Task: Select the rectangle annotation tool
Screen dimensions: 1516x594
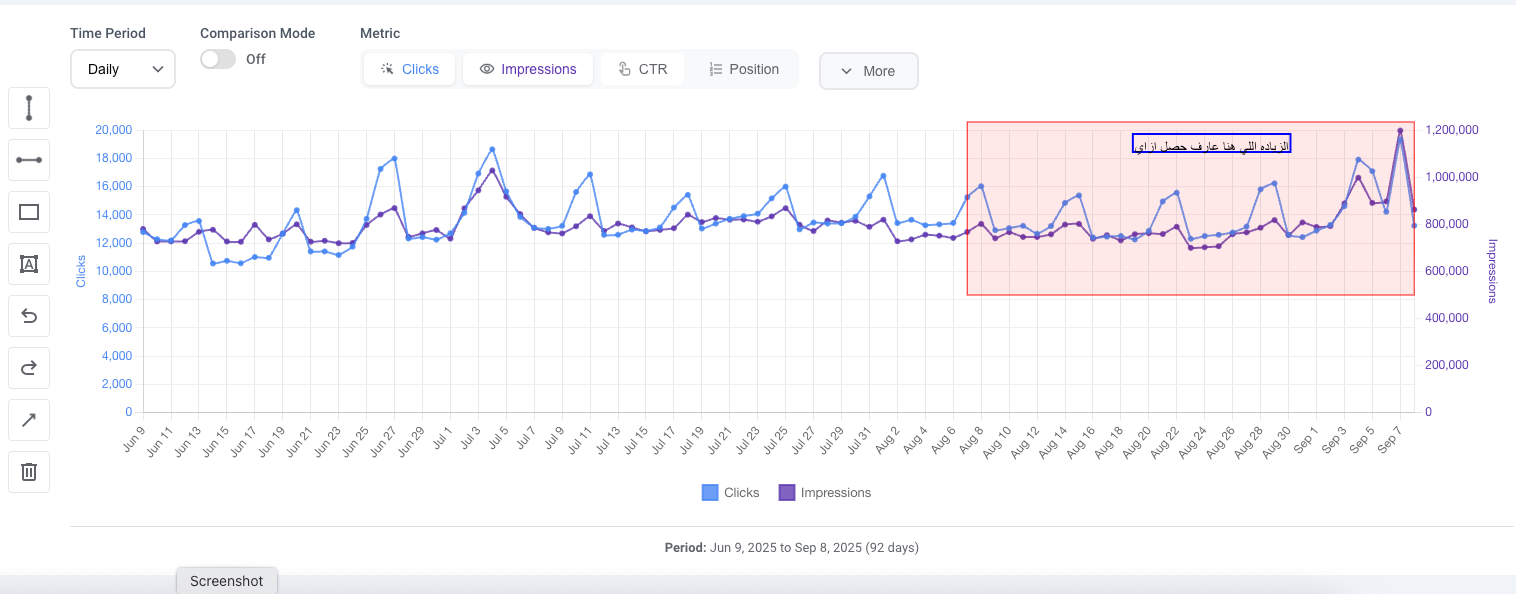Action: [29, 212]
